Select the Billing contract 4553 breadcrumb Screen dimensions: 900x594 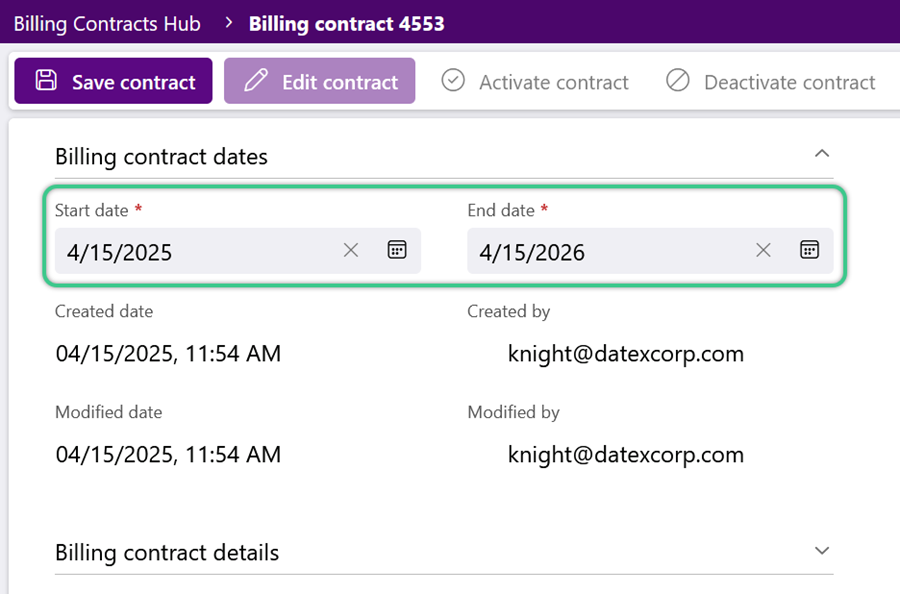(347, 24)
